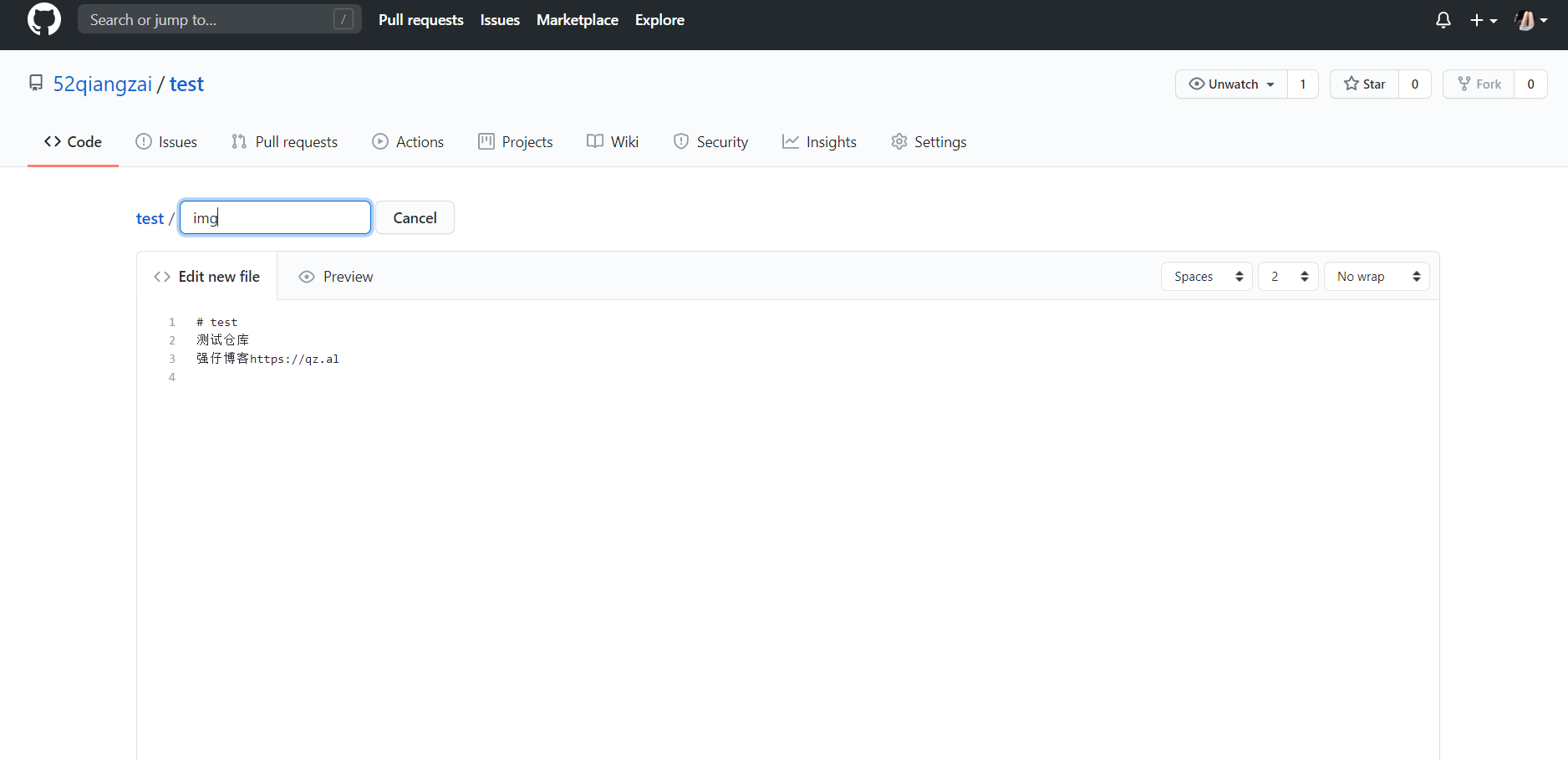
Task: Change the indent size dropdown
Action: pyautogui.click(x=1288, y=277)
